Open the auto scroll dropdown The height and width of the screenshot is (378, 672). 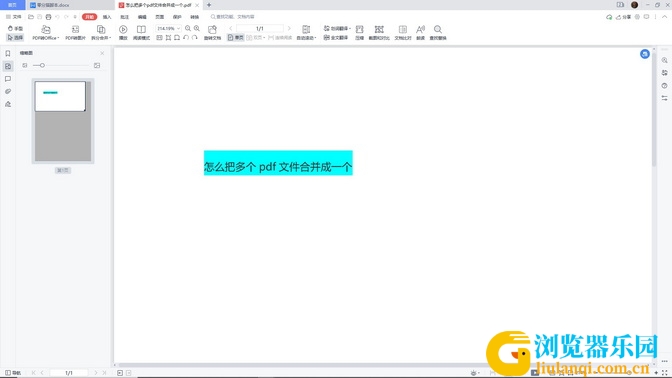[306, 33]
